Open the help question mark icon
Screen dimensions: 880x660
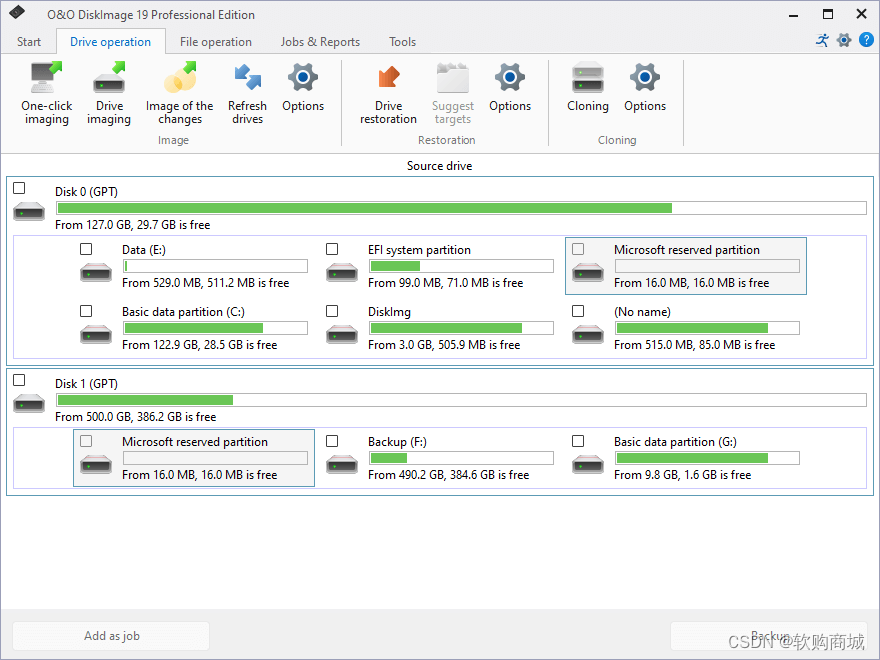coord(866,40)
